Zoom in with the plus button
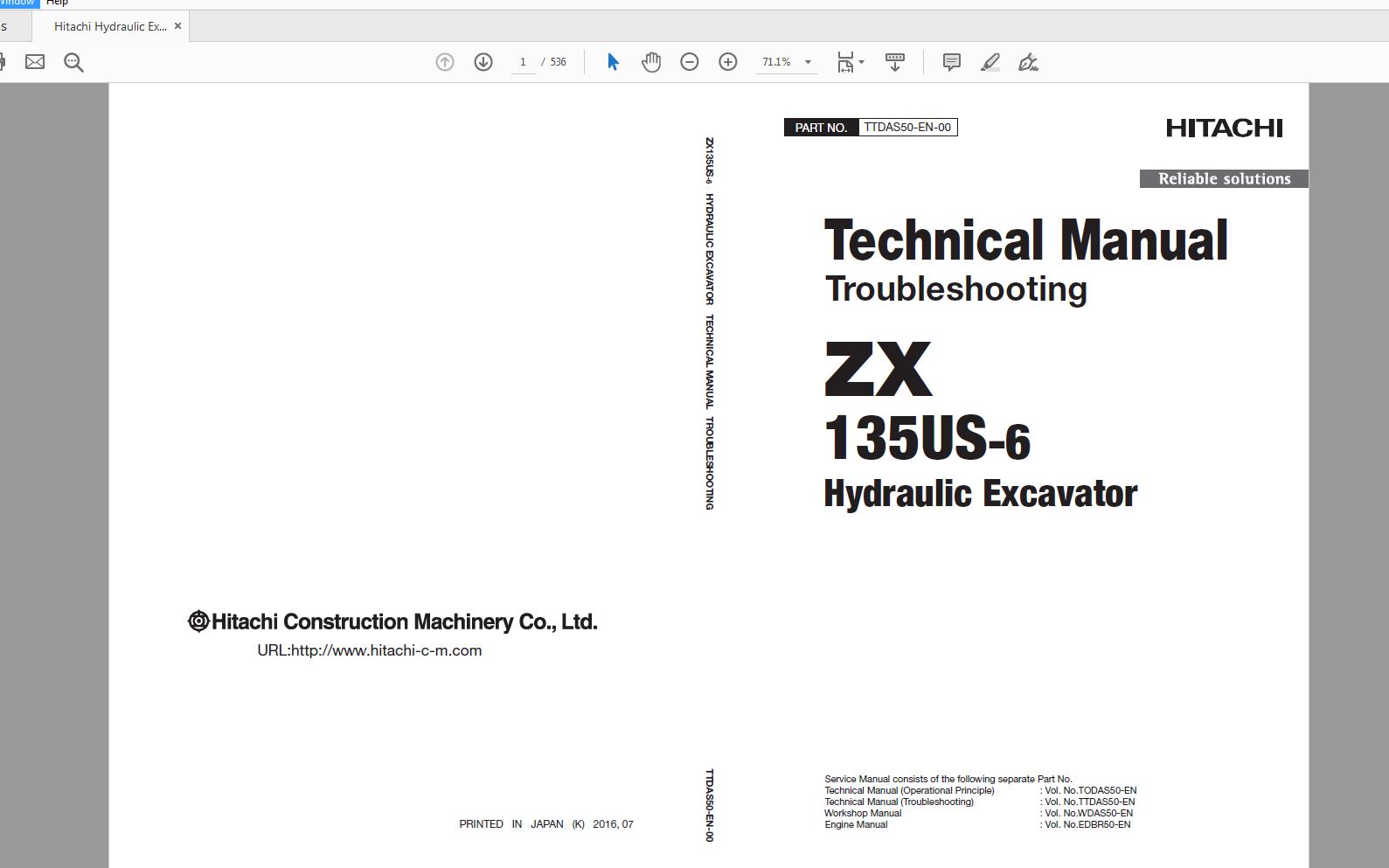This screenshot has height=868, width=1389. click(728, 62)
